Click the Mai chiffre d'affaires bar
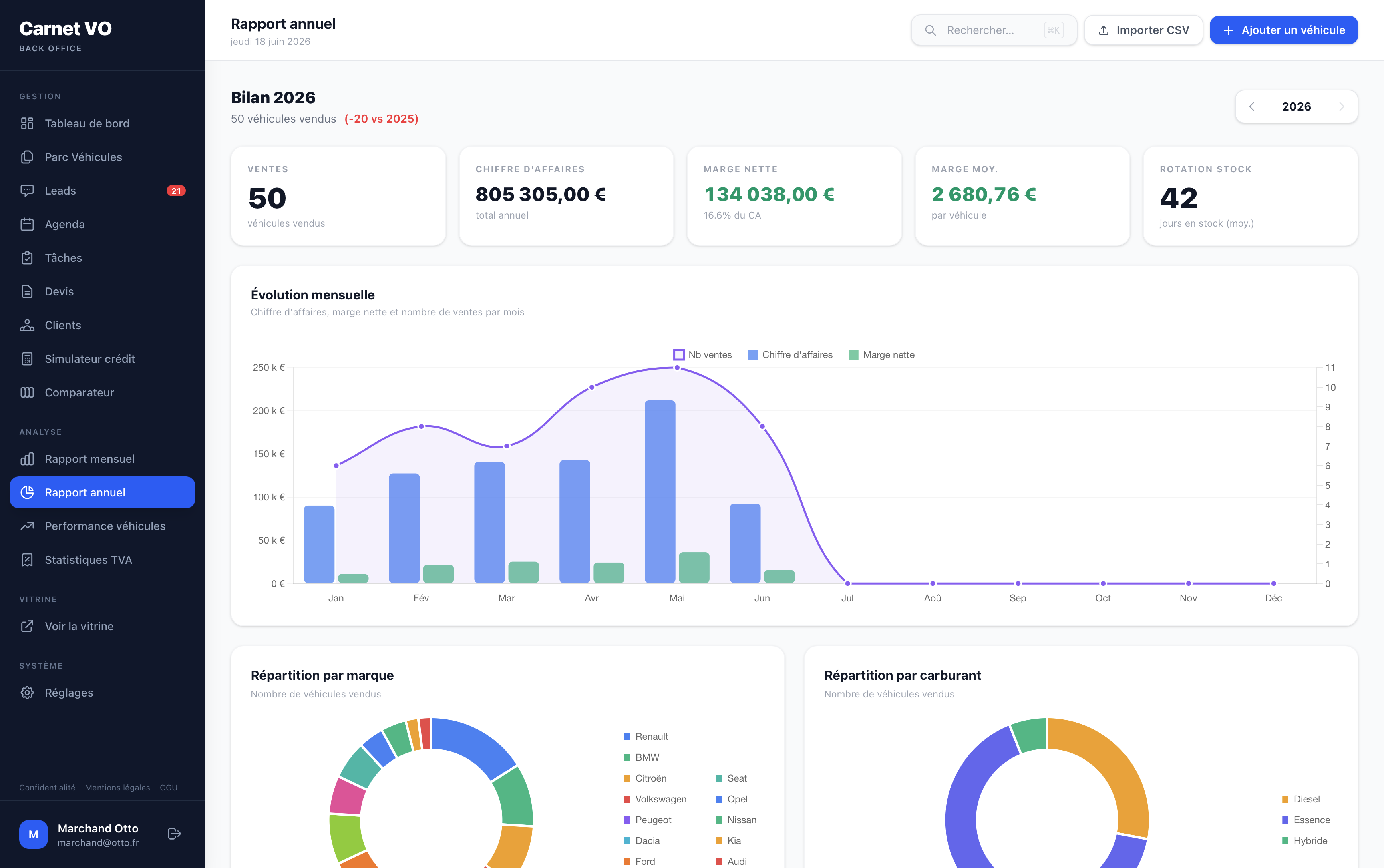 tap(660, 492)
